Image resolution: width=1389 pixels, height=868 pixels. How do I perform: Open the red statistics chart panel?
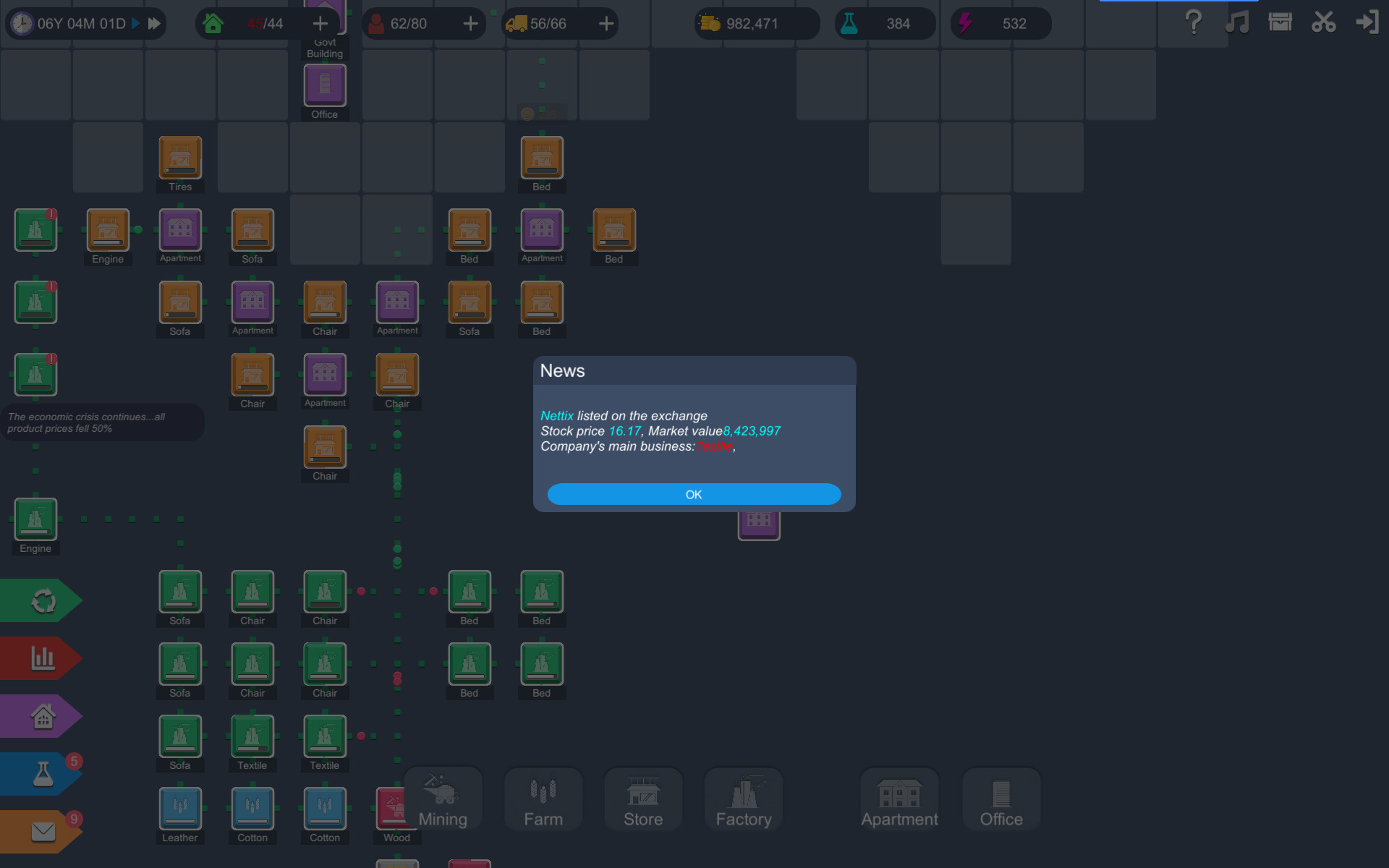(x=42, y=658)
